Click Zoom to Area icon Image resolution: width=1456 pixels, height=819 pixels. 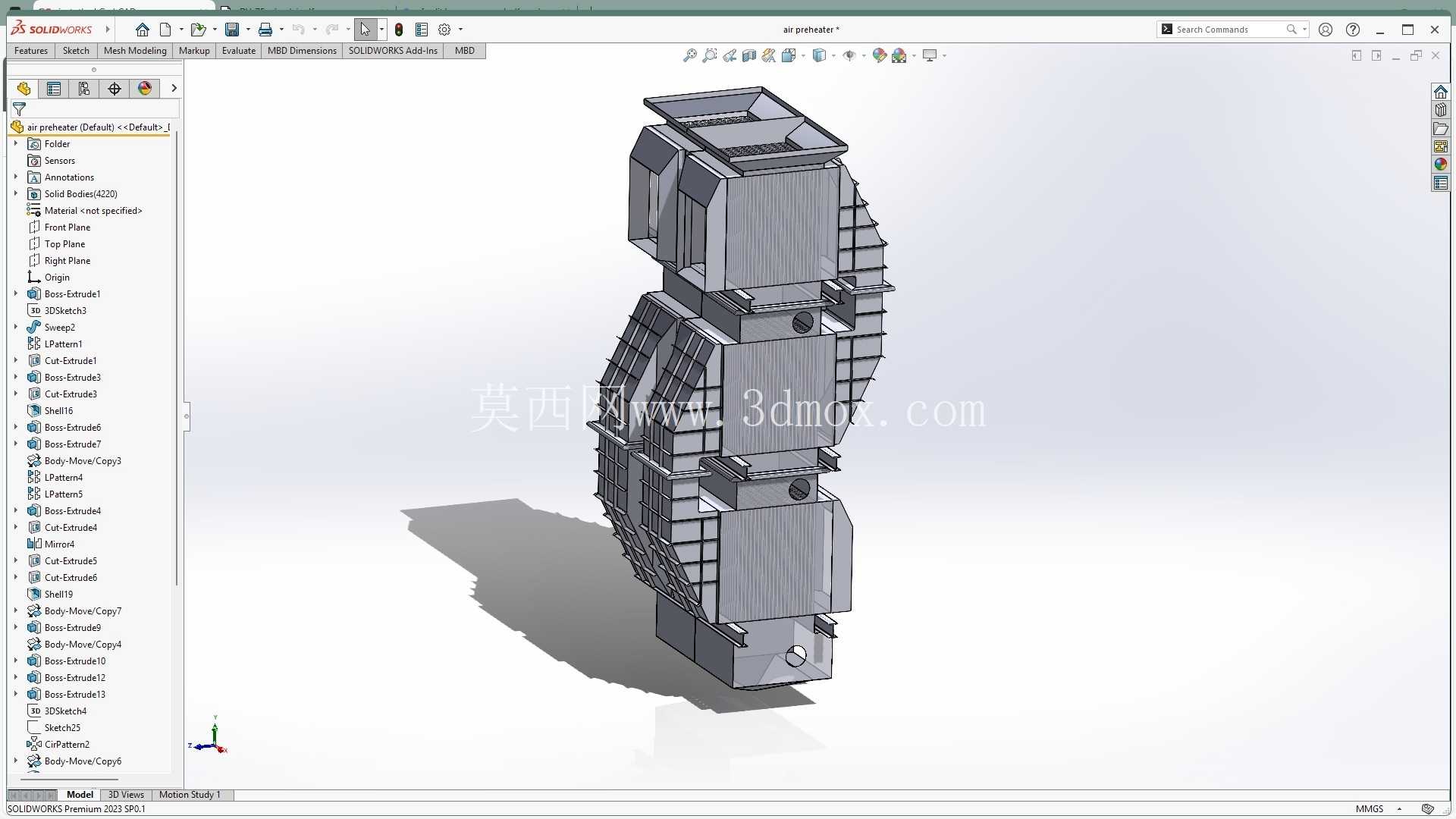[x=709, y=55]
